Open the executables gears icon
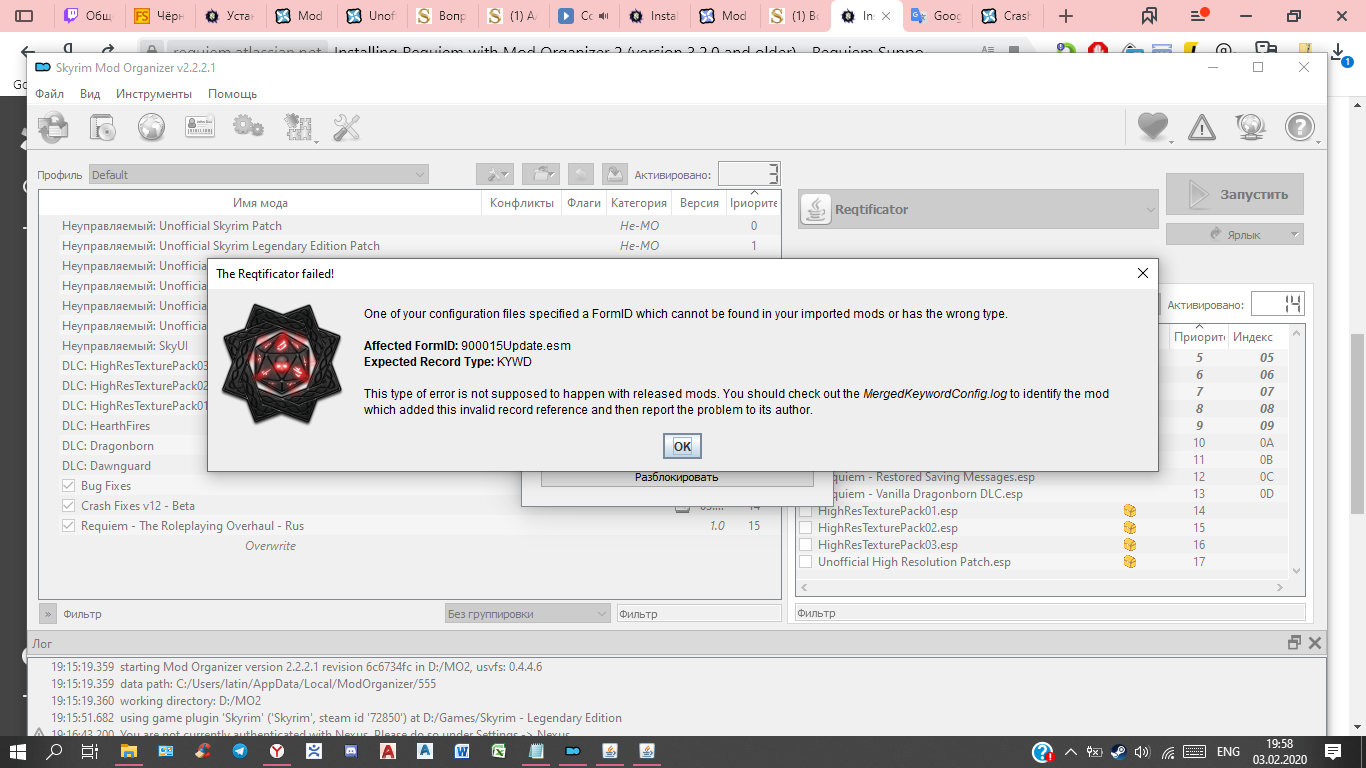1366x768 pixels. (248, 127)
